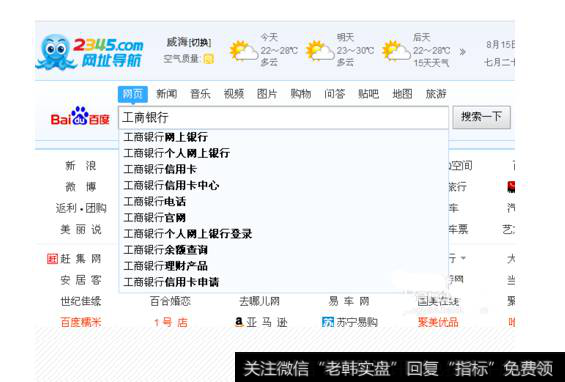
Task: Open the 美丽说 link
Action: [81, 230]
